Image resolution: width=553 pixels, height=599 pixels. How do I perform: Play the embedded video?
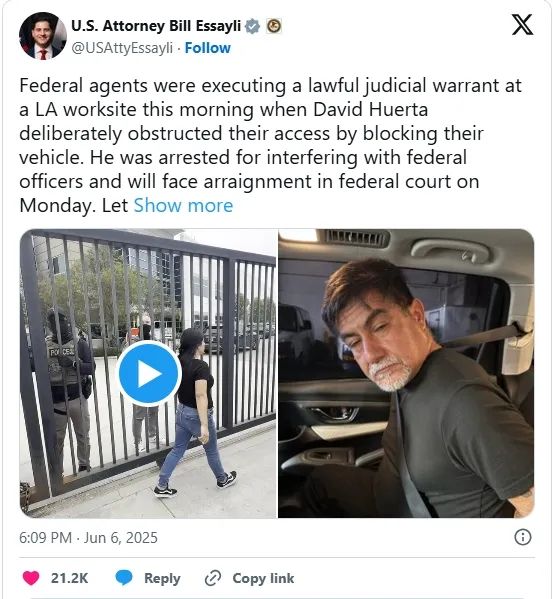[149, 373]
